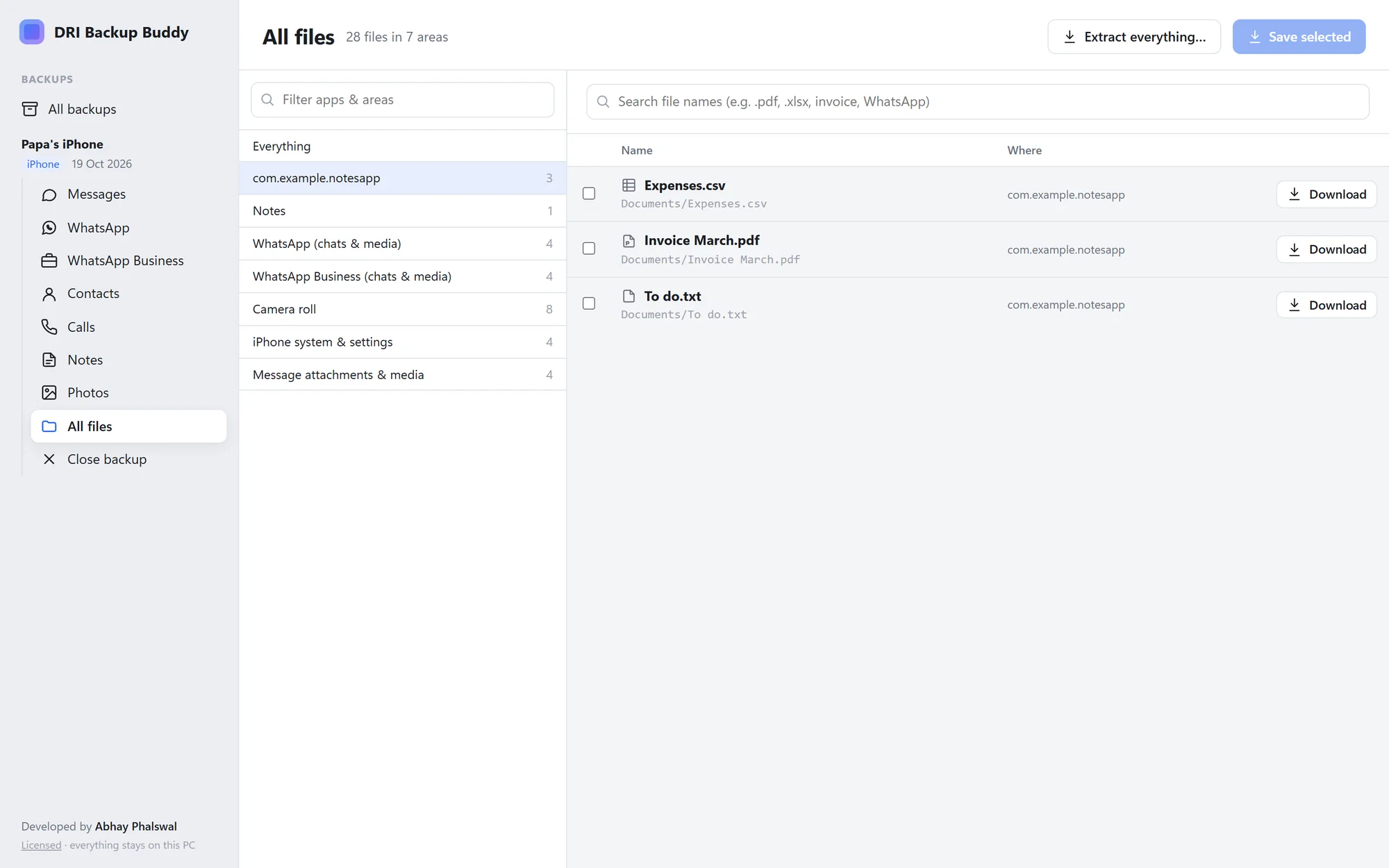Click the Close backup X icon
This screenshot has width=1389, height=868.
coord(49,459)
